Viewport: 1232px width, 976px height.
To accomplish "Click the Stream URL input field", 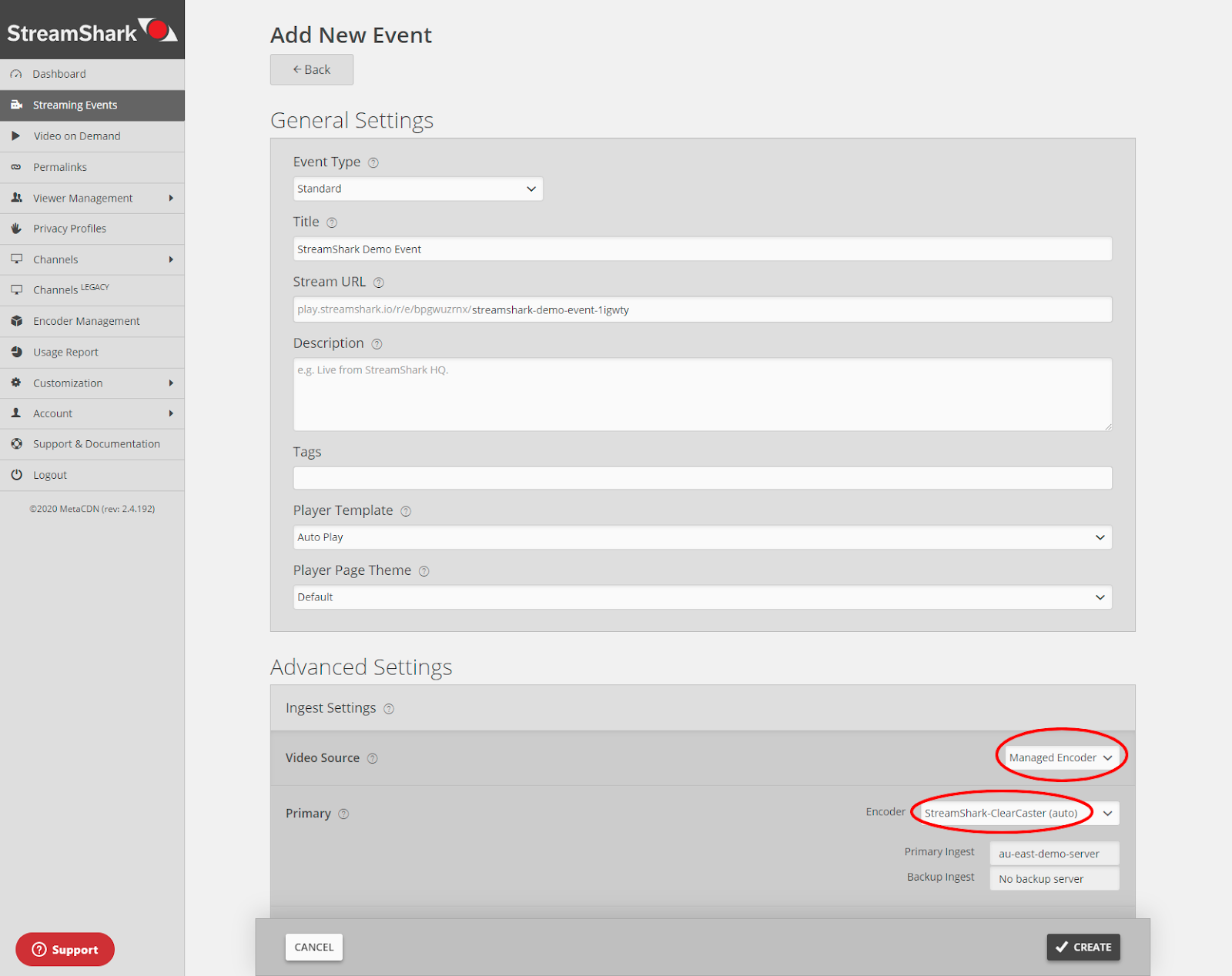I will [x=702, y=309].
